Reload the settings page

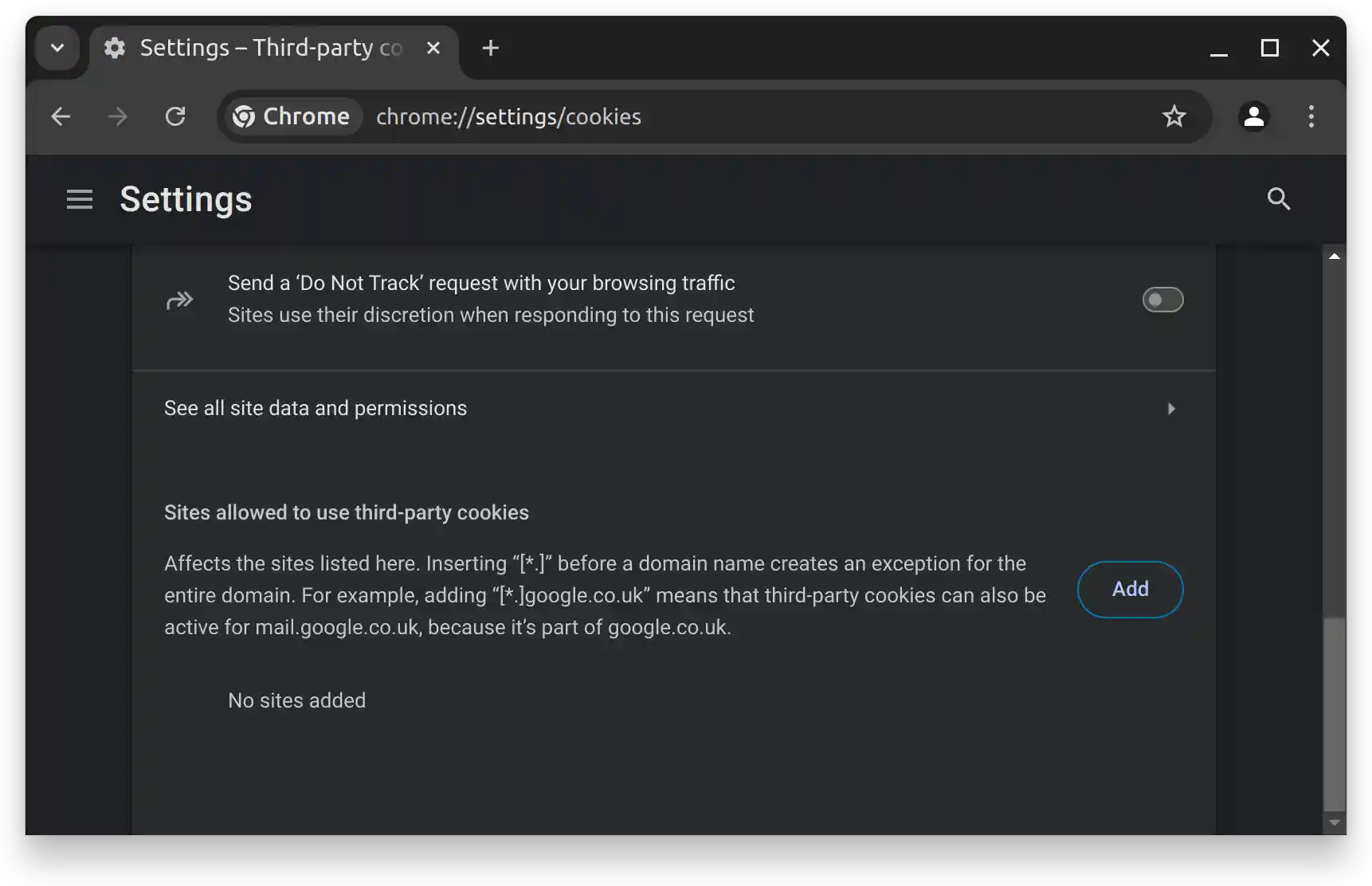point(176,116)
